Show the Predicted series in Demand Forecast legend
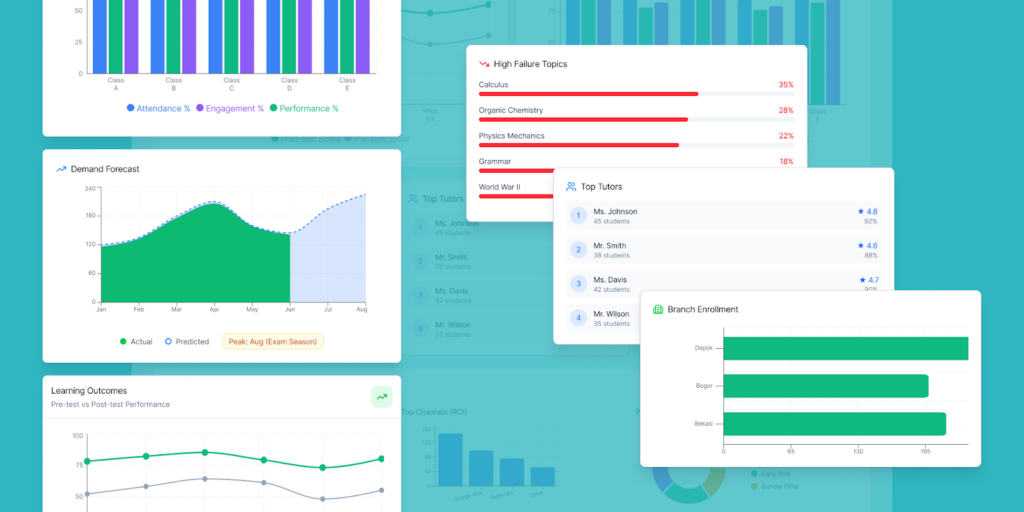Image resolution: width=1024 pixels, height=512 pixels. [x=187, y=342]
